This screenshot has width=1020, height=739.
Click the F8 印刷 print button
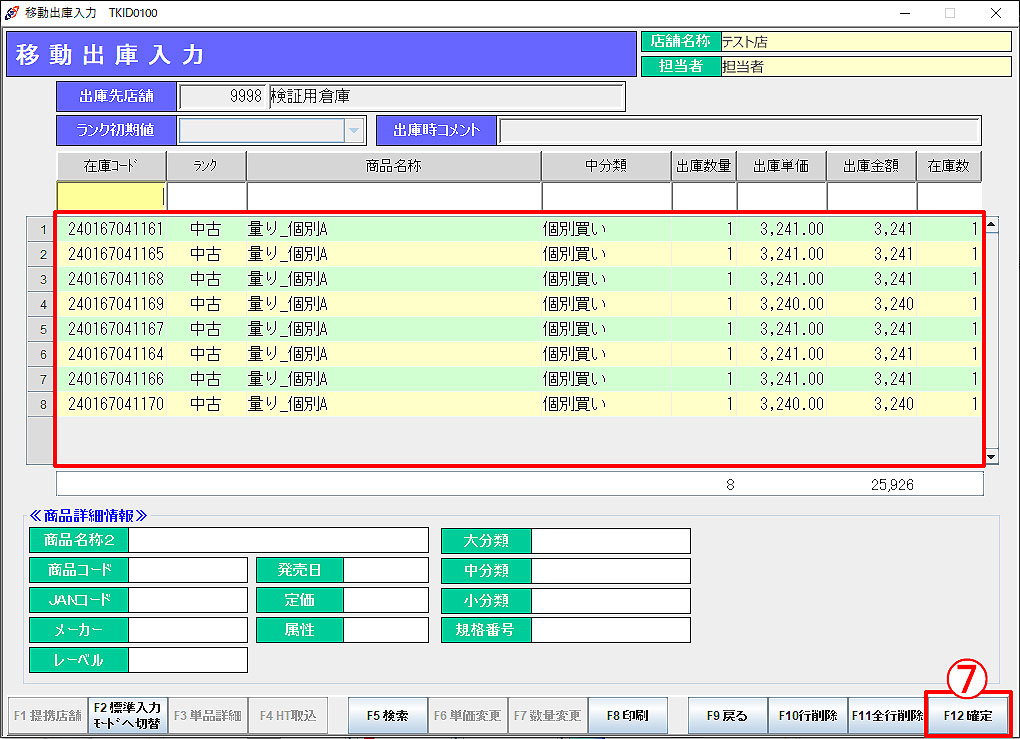[627, 716]
